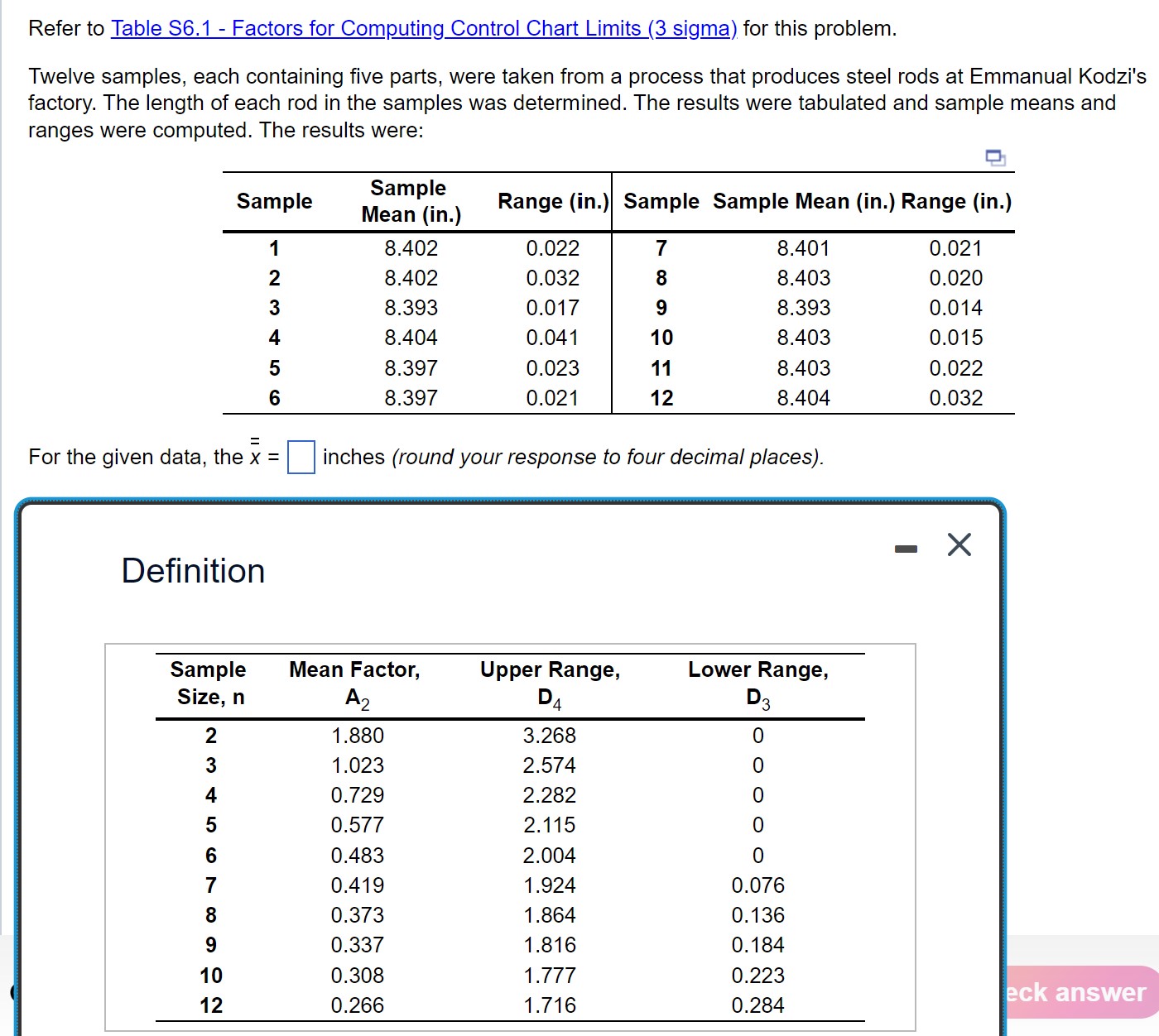Image resolution: width=1159 pixels, height=1036 pixels.
Task: Click the Sample Size, n header cell
Action: click(207, 682)
